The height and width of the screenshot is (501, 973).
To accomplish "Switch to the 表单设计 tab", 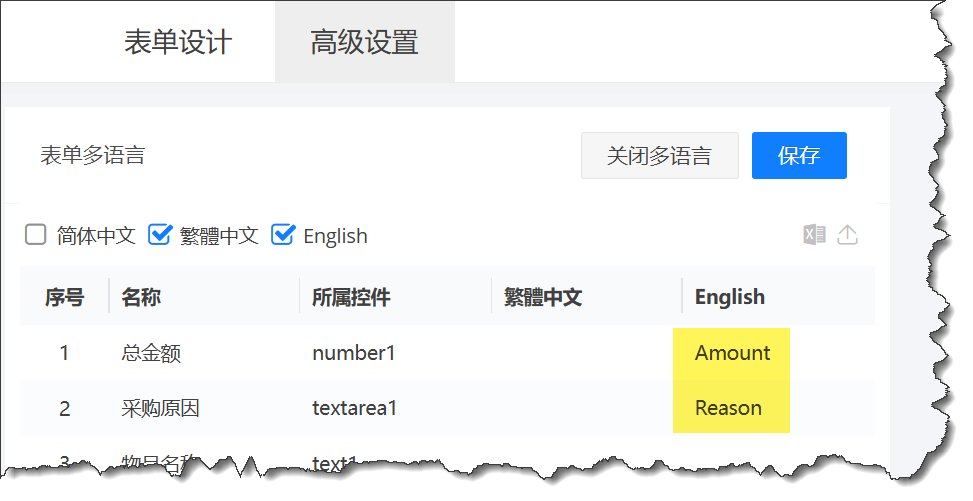I will point(178,42).
